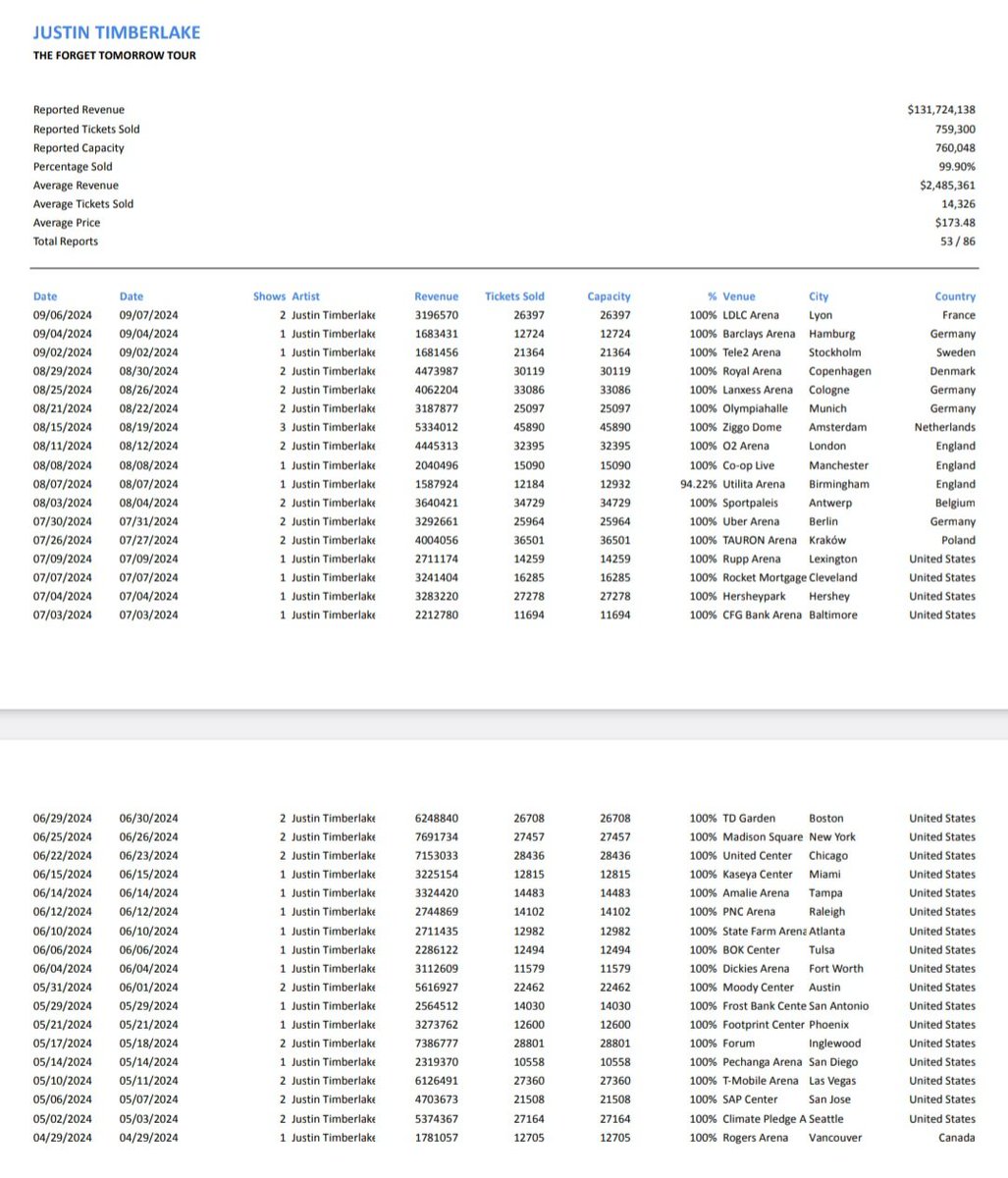The height and width of the screenshot is (1178, 1008).
Task: Click Kaseya Center venue cell
Action: 757,874
